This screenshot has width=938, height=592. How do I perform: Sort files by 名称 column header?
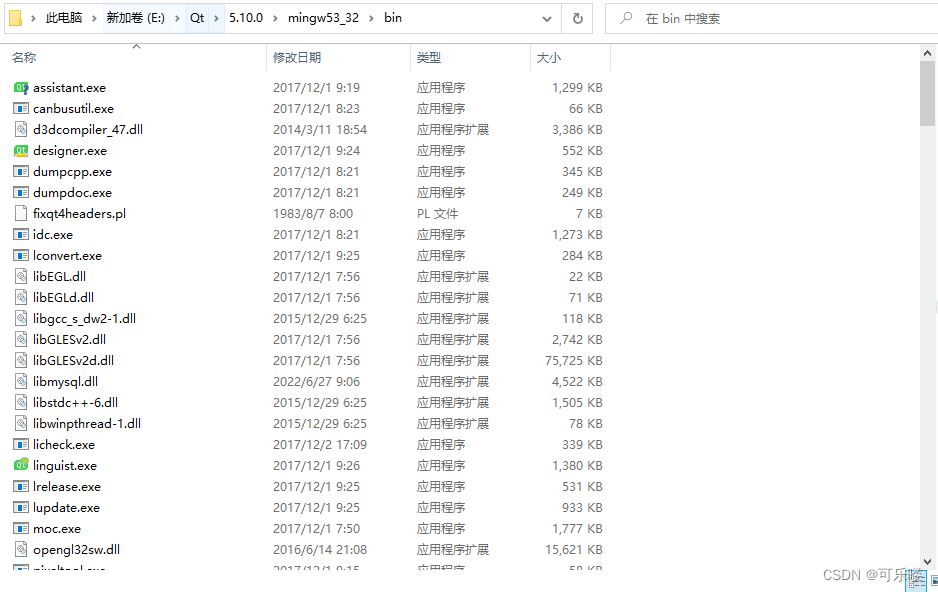(x=25, y=58)
